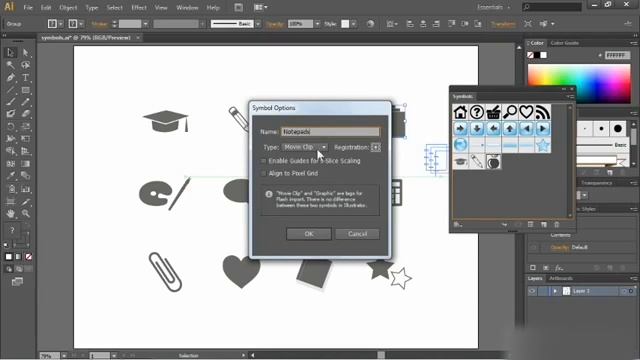Click OK in Symbol Options dialog

[x=309, y=234]
